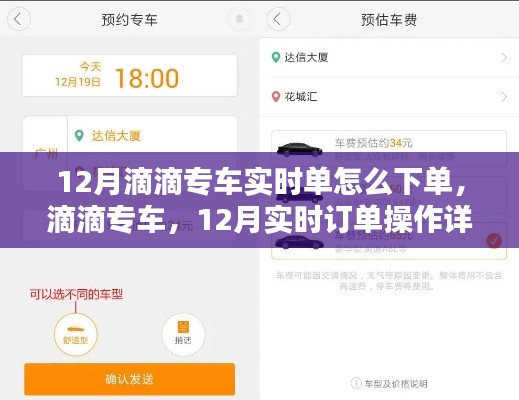Open the 18:00 booking time picker
This screenshot has width=519, height=400.
point(130,76)
